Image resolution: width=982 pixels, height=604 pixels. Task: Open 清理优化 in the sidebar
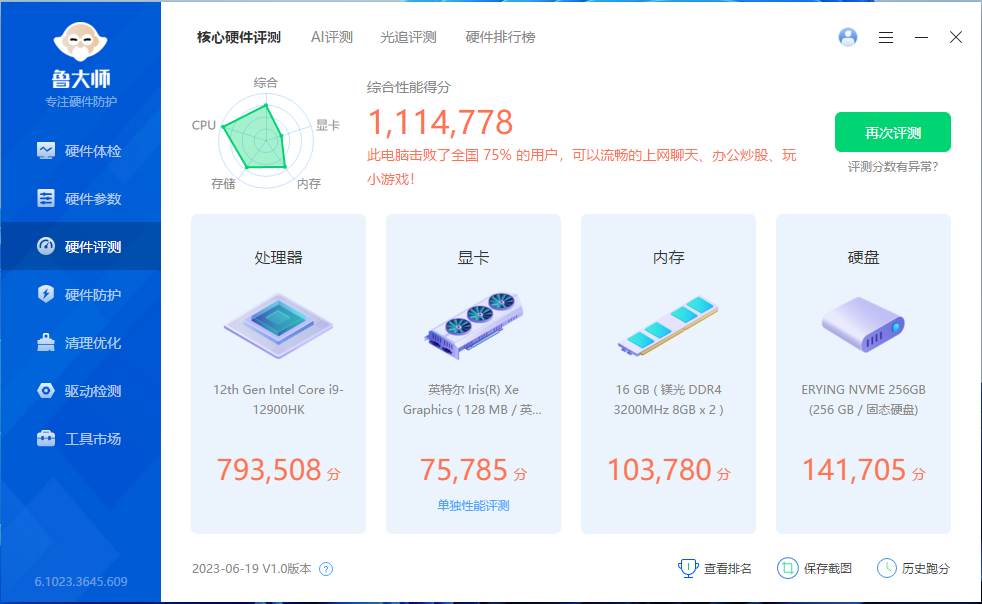pyautogui.click(x=80, y=343)
